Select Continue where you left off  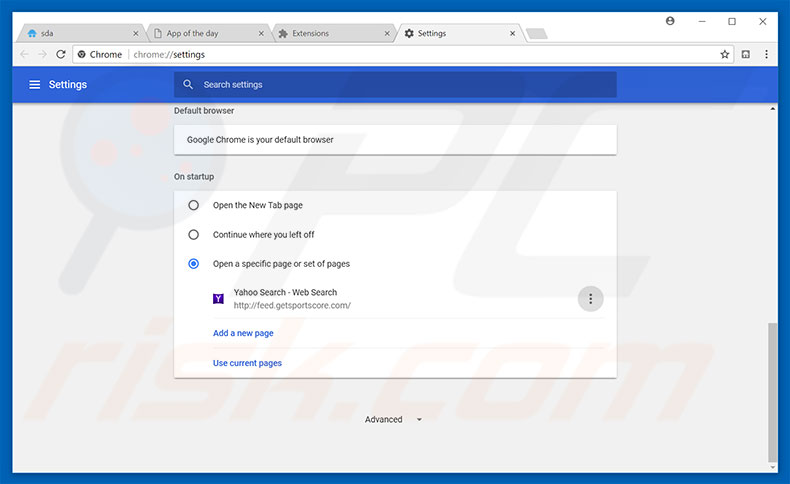click(193, 235)
